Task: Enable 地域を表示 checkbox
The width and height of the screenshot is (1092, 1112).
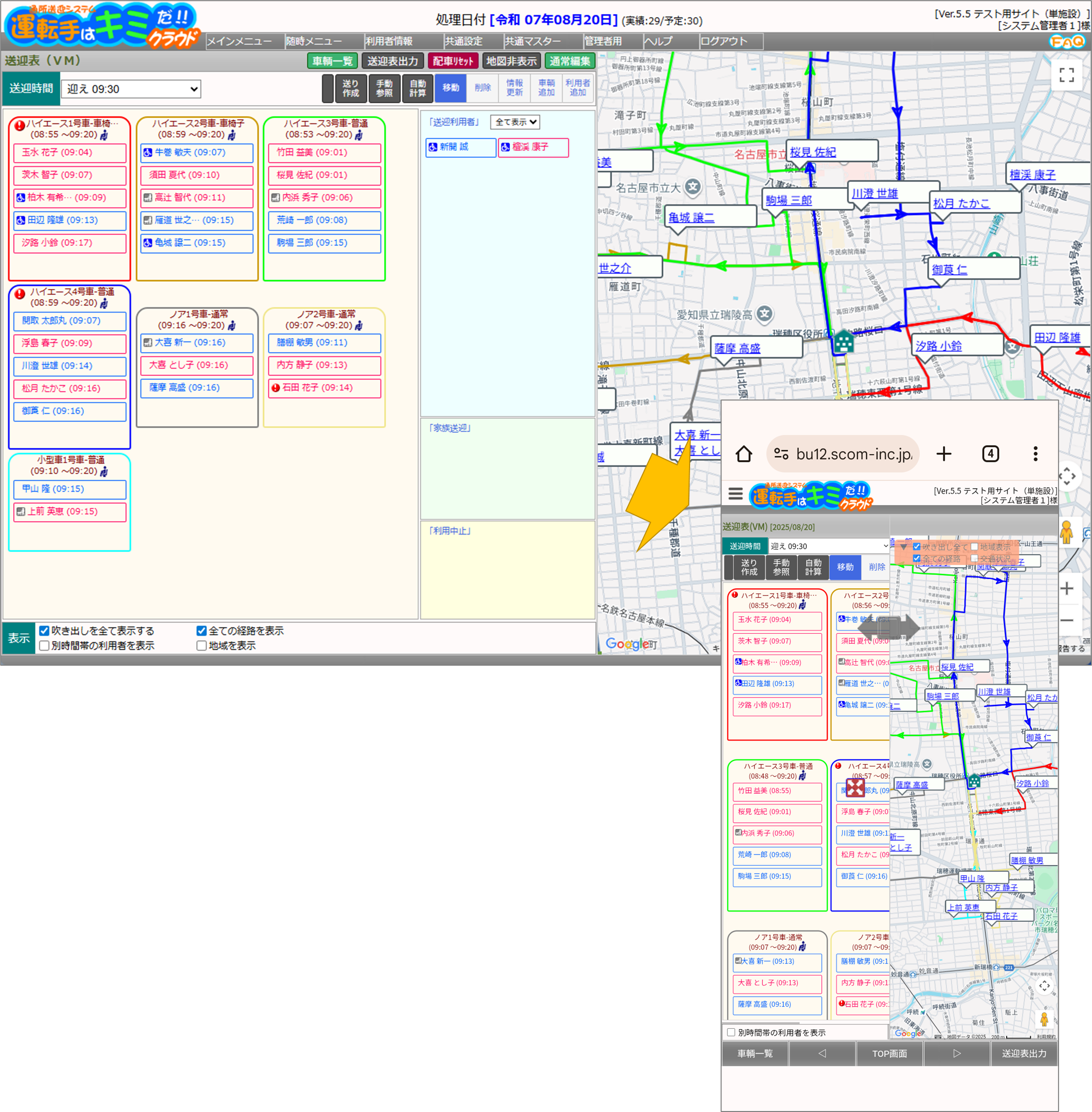Action: pyautogui.click(x=201, y=645)
